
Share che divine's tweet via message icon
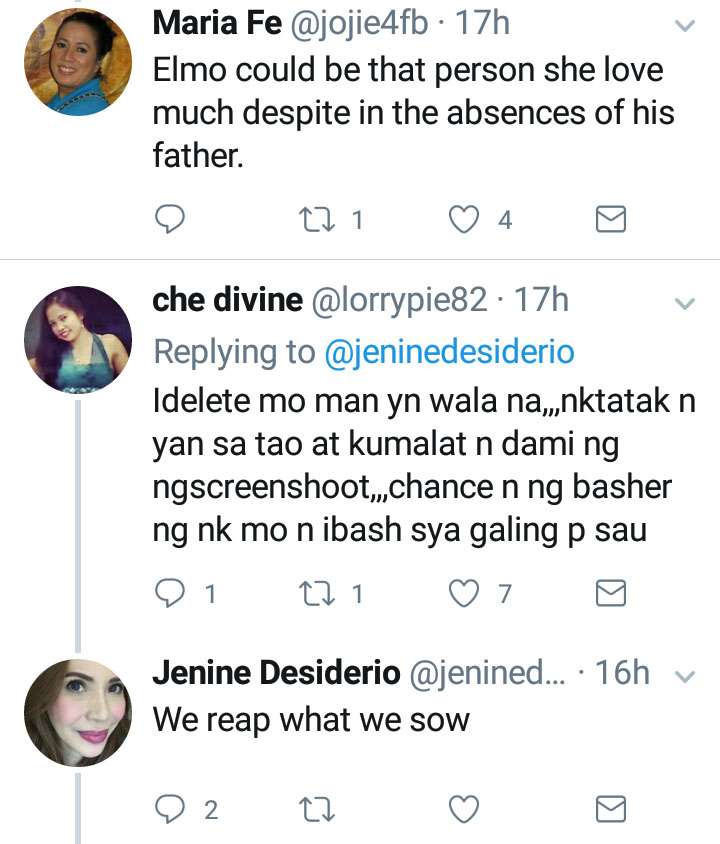pyautogui.click(x=611, y=594)
